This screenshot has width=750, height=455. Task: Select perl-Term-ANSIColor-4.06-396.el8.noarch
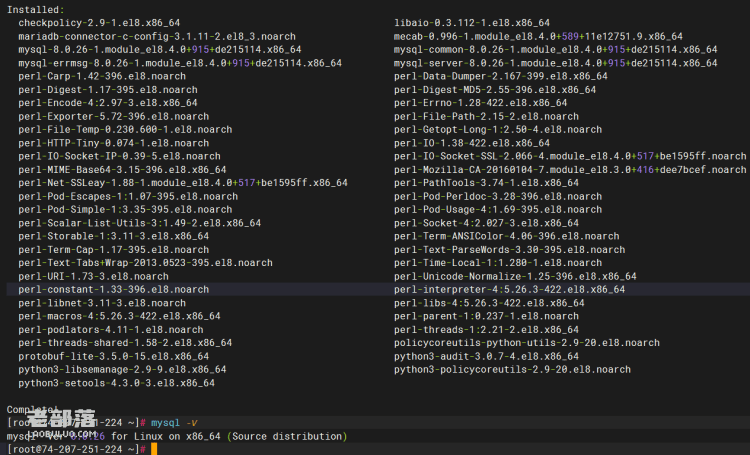point(507,236)
